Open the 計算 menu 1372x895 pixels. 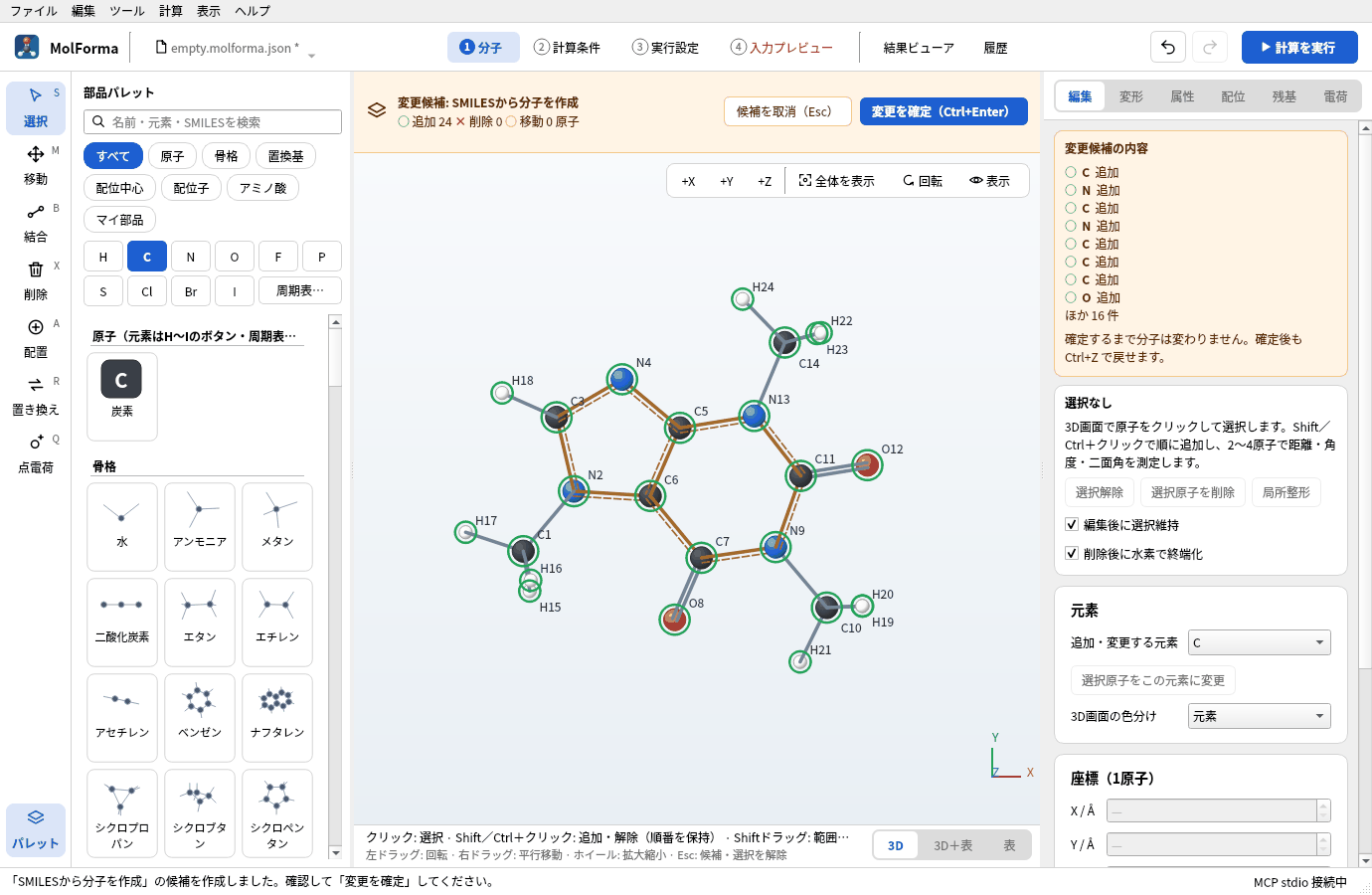[171, 11]
